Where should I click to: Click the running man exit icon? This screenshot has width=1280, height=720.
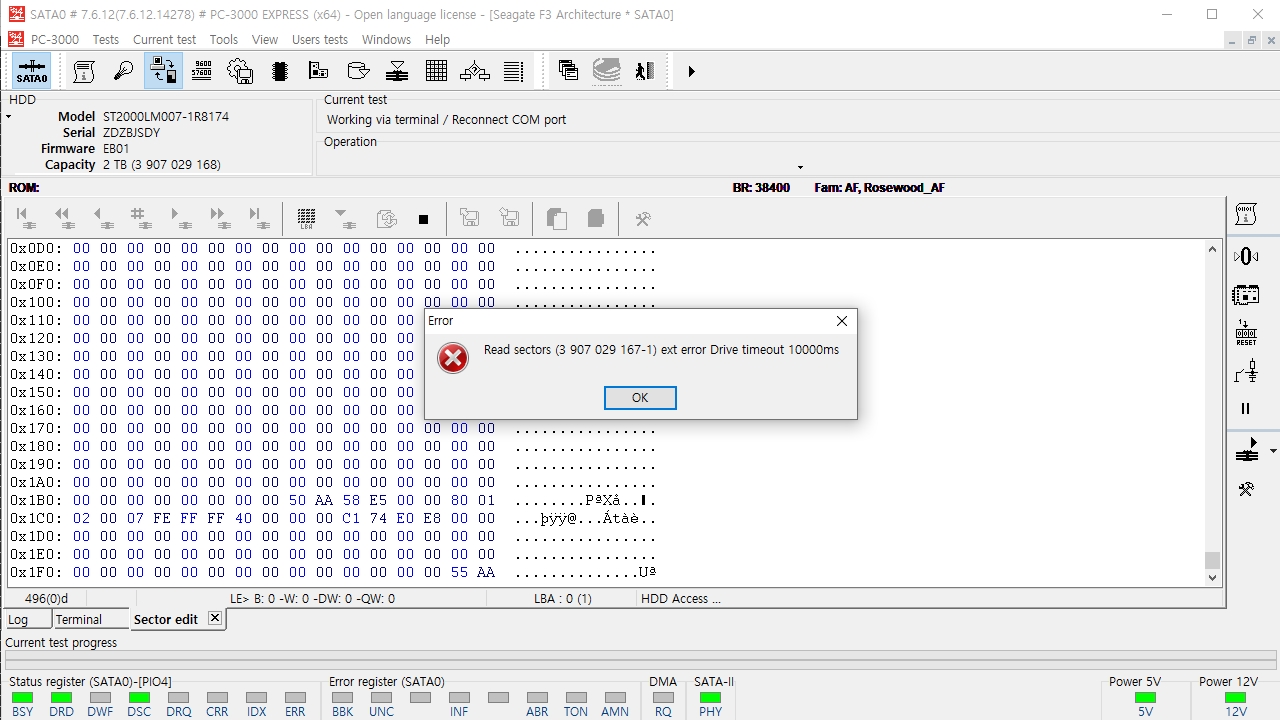coord(645,71)
